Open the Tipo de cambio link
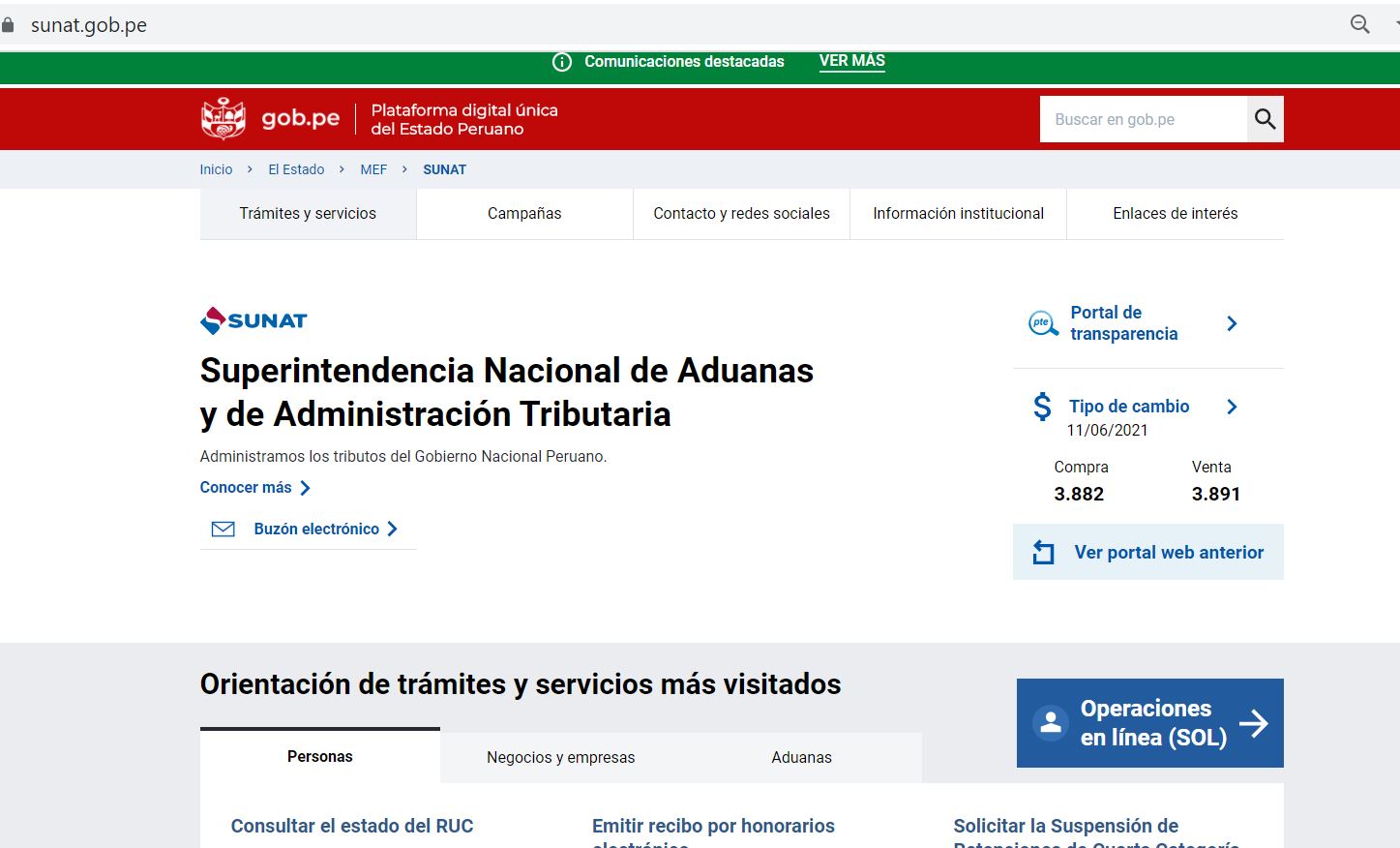This screenshot has width=1400, height=848. pyautogui.click(x=1129, y=407)
